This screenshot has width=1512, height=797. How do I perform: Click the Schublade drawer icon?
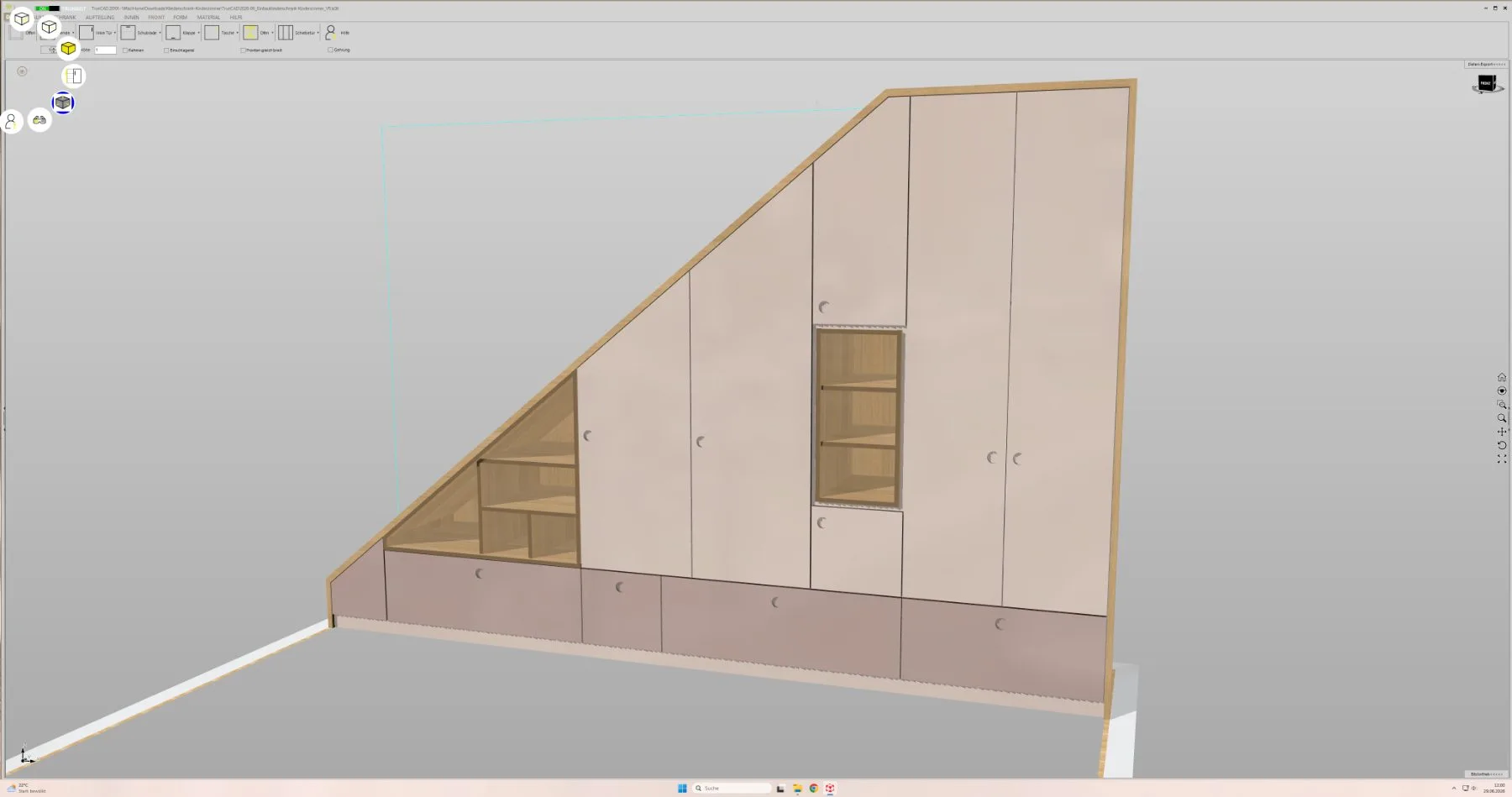pyautogui.click(x=128, y=32)
